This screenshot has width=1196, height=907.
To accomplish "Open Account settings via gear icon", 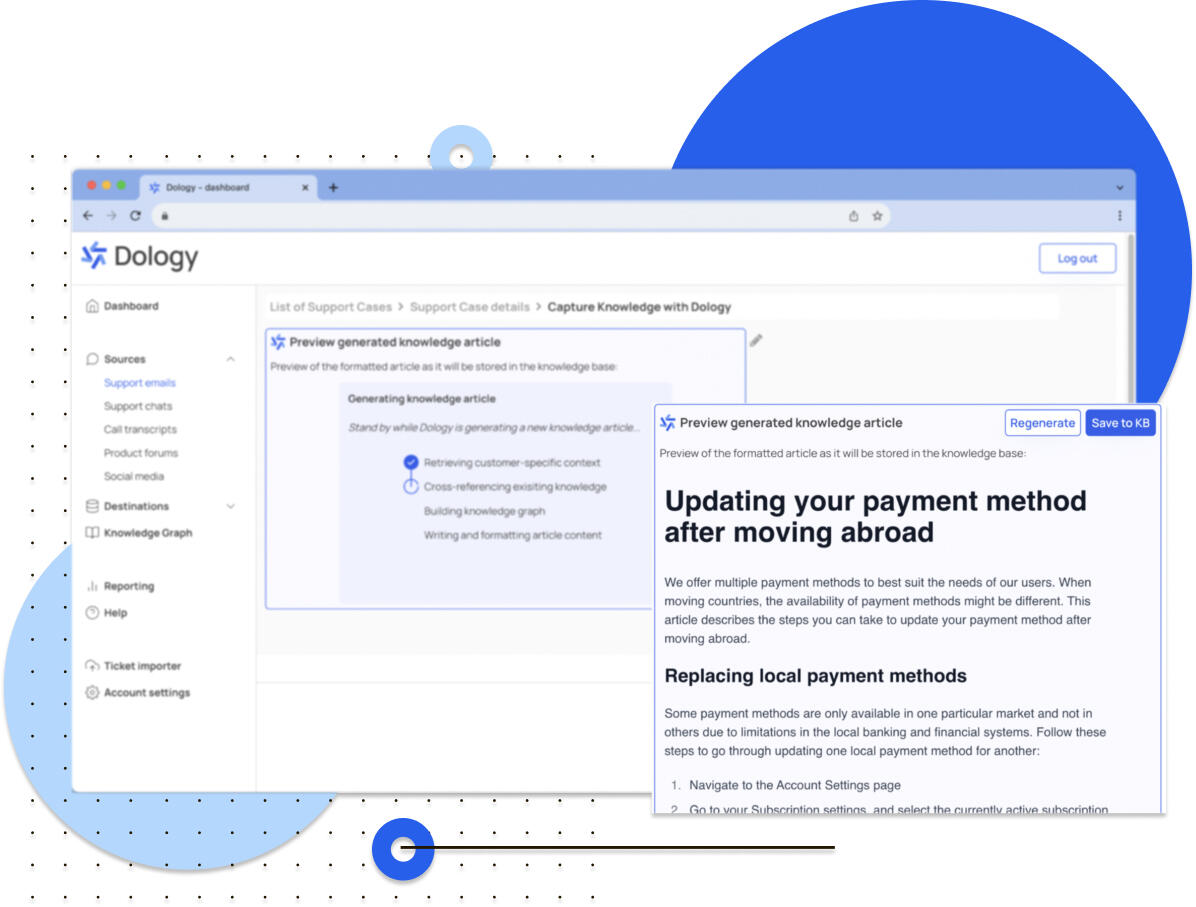I will pos(92,693).
